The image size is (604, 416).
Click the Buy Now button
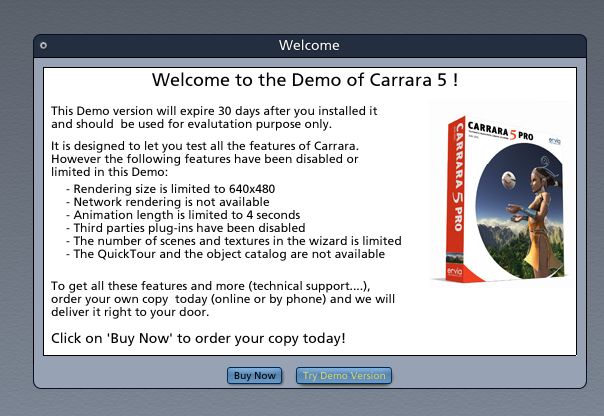(x=254, y=376)
